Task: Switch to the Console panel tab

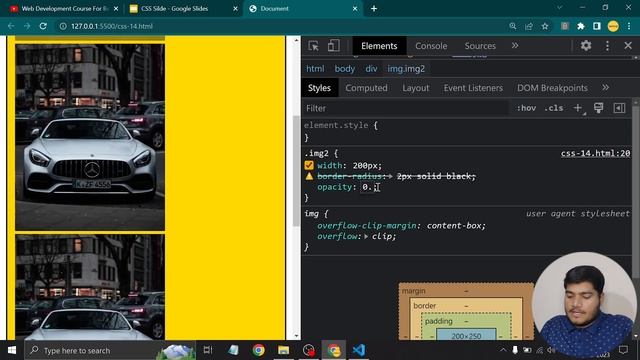Action: point(431,46)
